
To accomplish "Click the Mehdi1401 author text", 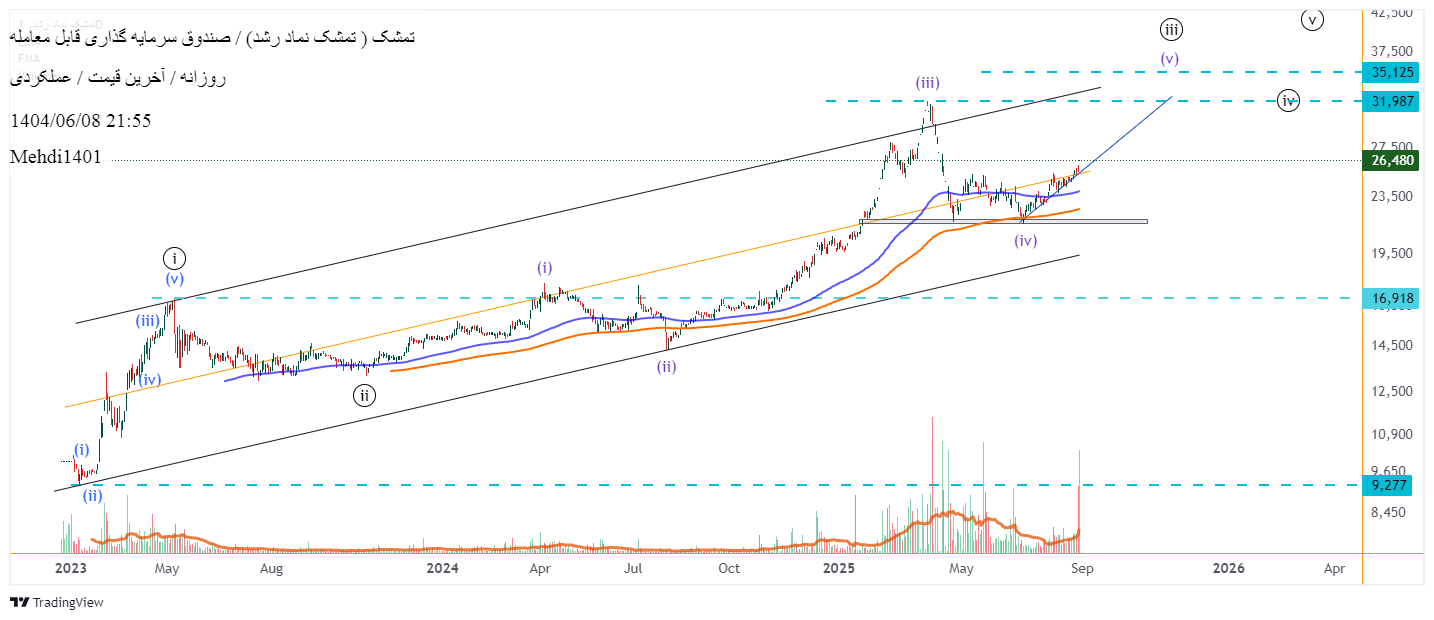I will tap(56, 157).
